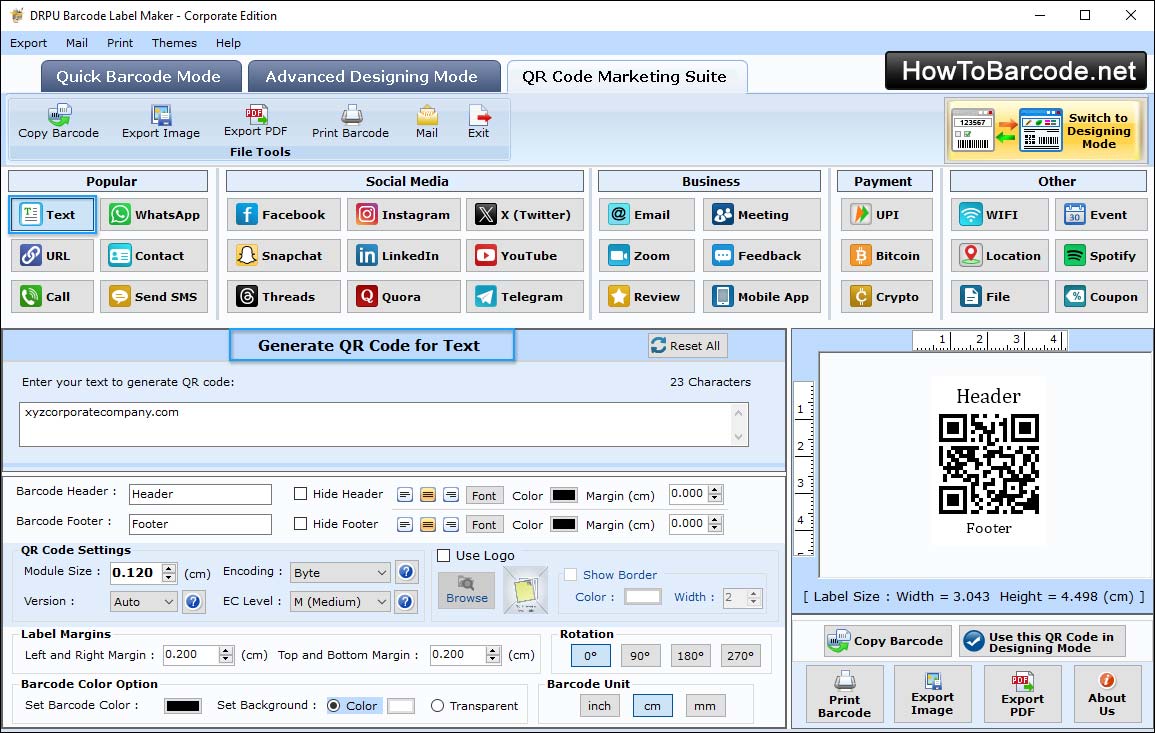Screen dimensions: 1155x733
Task: Choose the Telegram QR code type
Action: 524,297
